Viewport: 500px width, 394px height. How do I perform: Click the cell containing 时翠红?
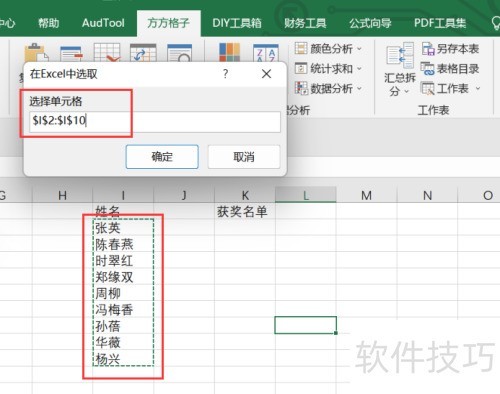click(123, 260)
